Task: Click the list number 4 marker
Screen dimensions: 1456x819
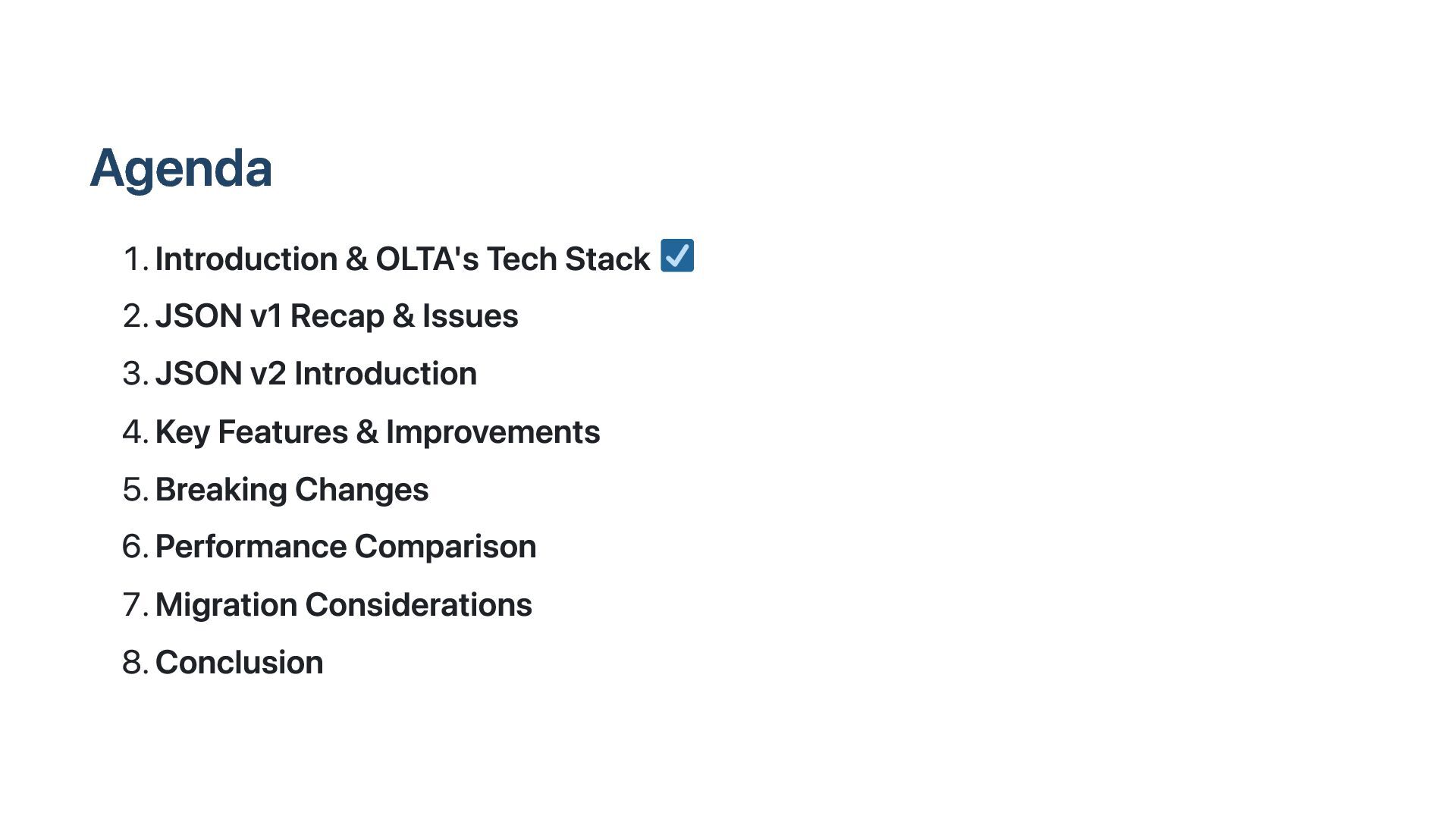Action: pos(134,432)
